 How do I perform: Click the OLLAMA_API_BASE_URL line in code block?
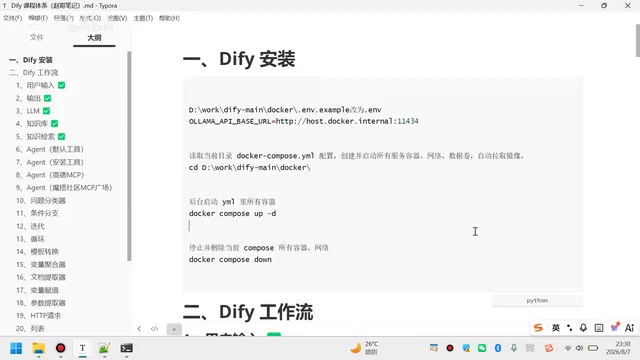pyautogui.click(x=304, y=121)
